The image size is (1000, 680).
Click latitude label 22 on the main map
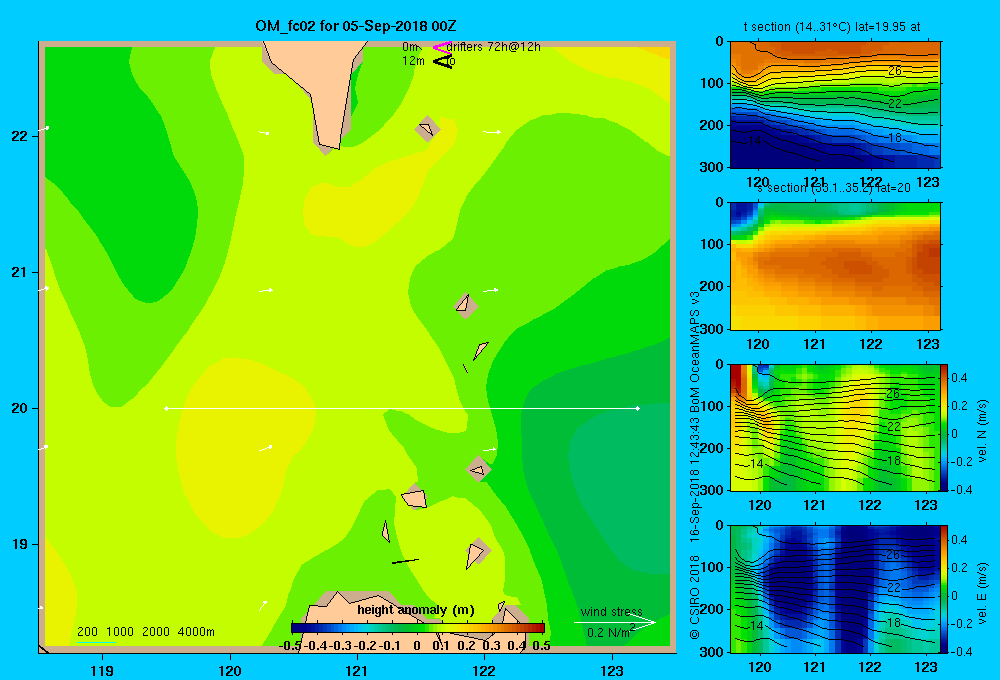[x=20, y=137]
